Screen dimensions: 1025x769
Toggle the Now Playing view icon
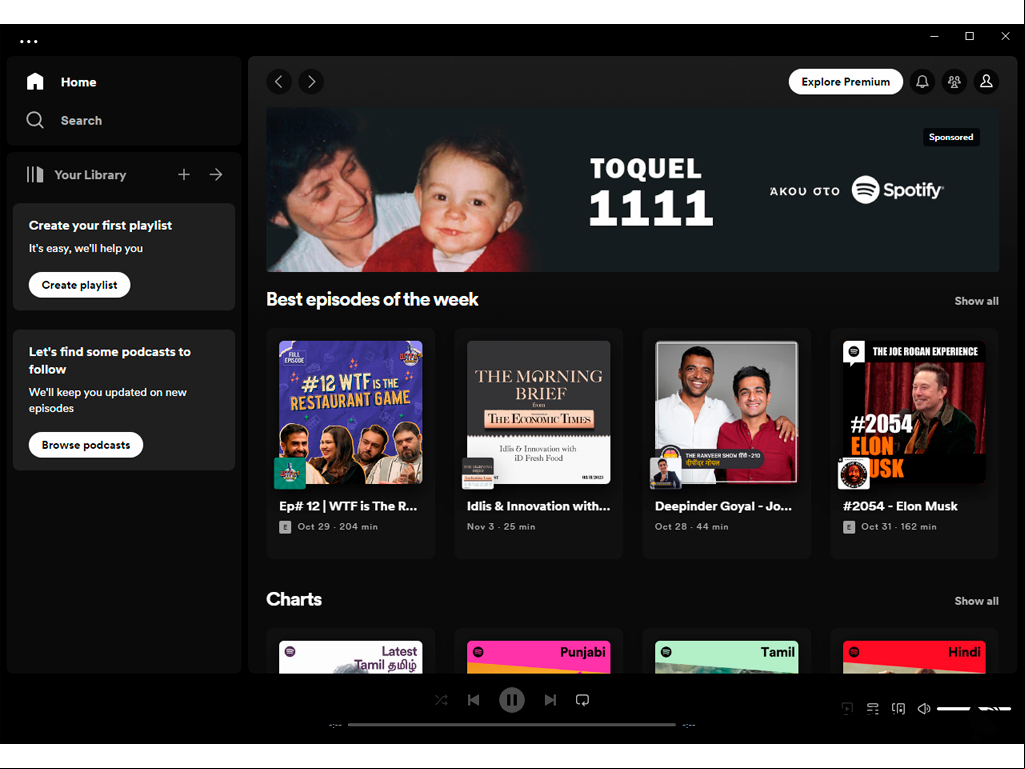tap(847, 708)
